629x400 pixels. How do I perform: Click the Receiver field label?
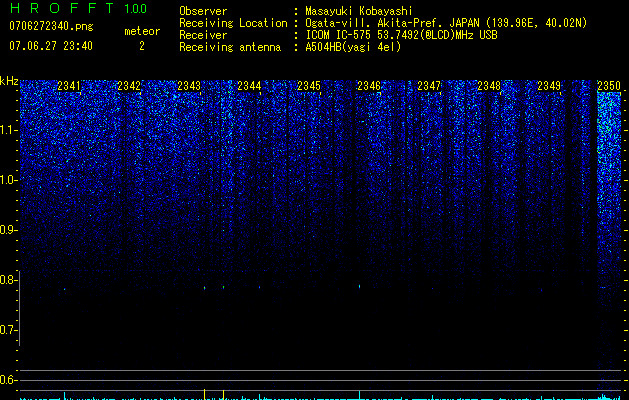203,35
